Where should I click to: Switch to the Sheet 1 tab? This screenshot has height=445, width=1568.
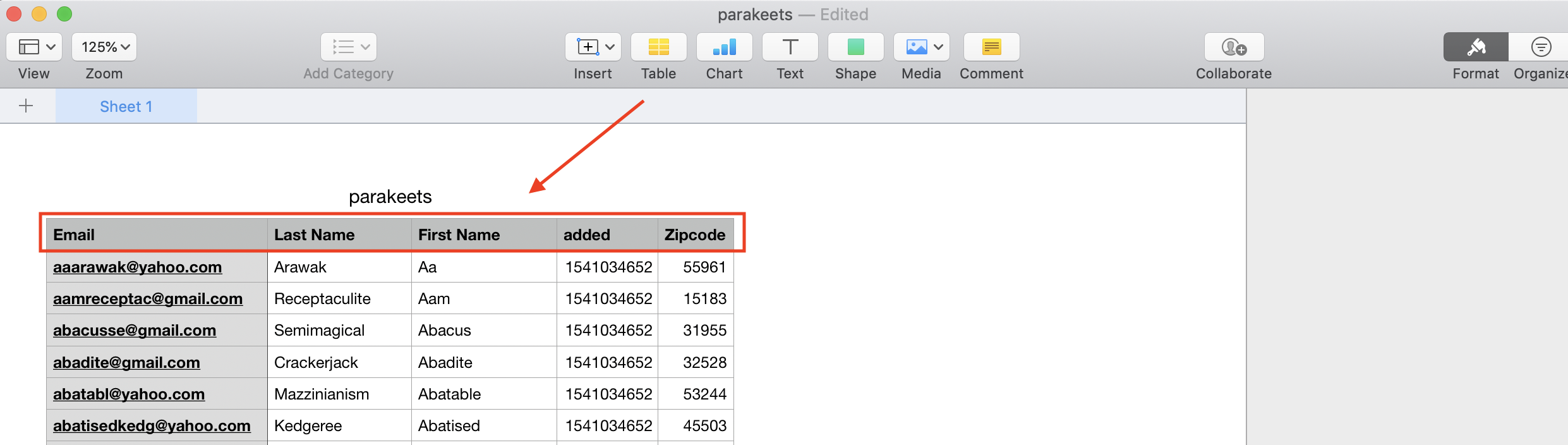(x=126, y=106)
